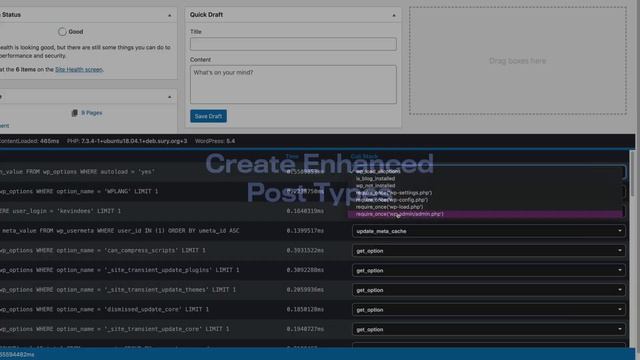Choose is_blog_installed in the call stack list
This screenshot has height=360, width=640.
pos(375,179)
